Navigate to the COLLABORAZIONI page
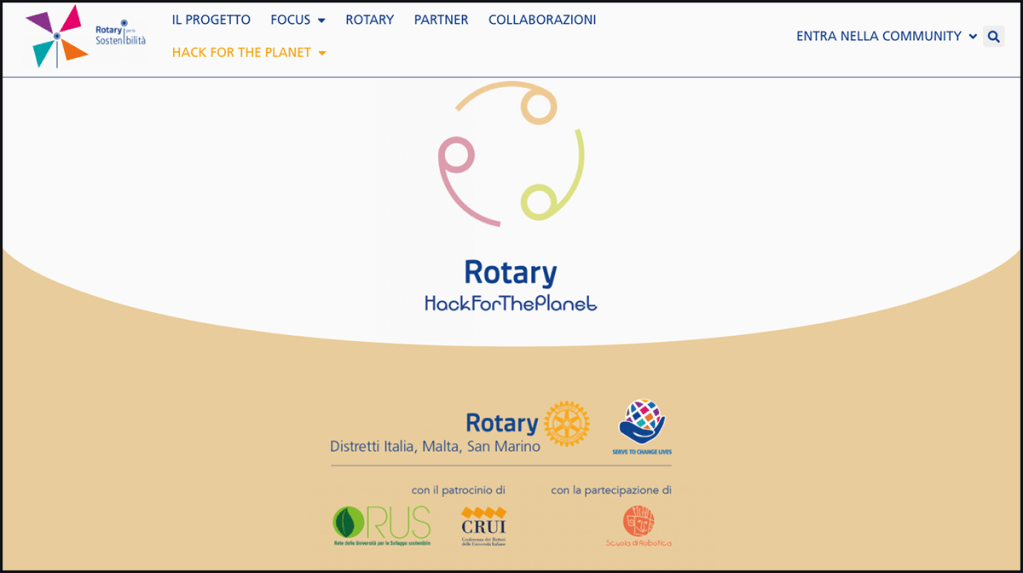This screenshot has height=573, width=1023. point(542,20)
